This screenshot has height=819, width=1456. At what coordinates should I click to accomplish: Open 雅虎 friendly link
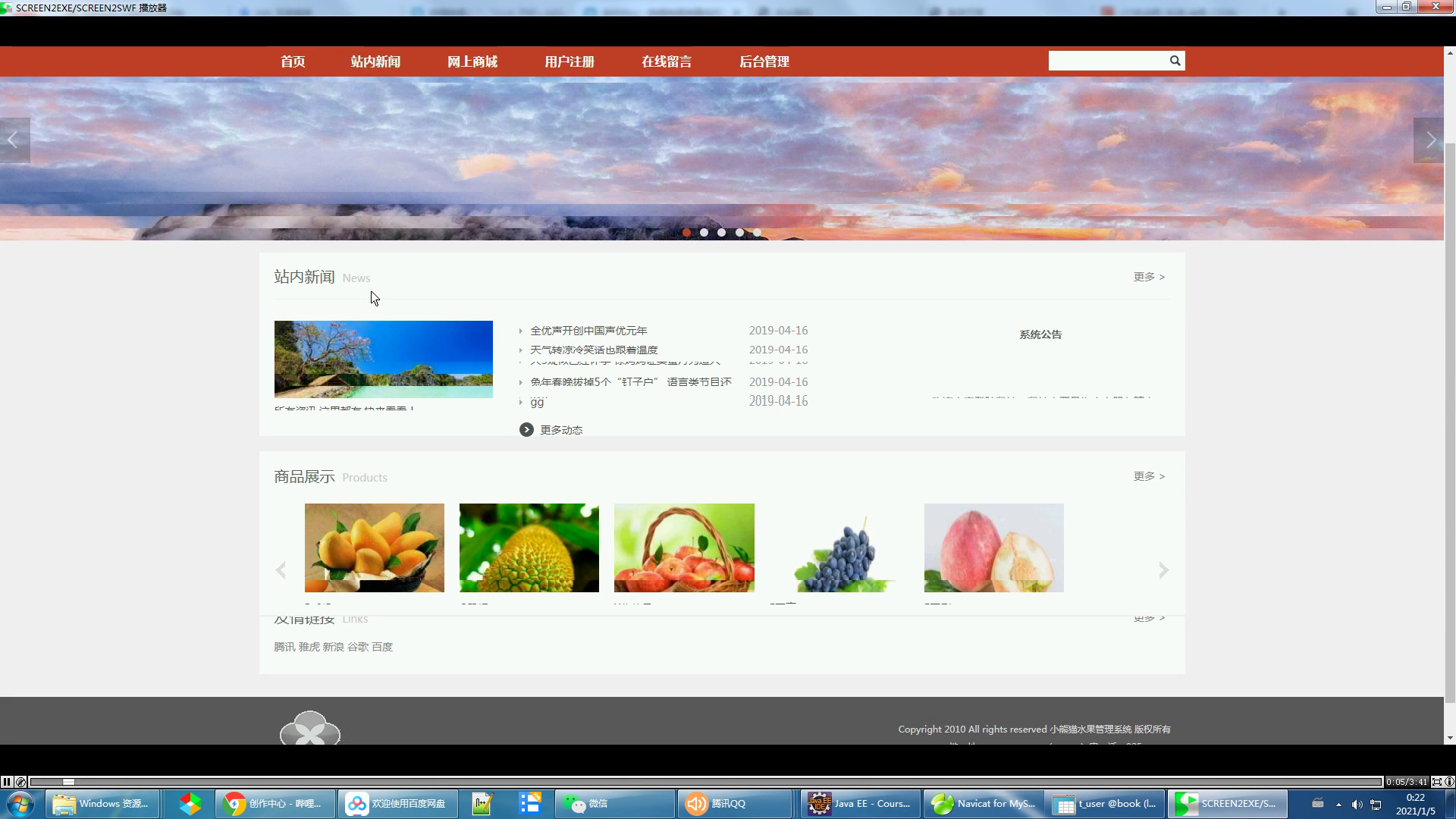pos(309,647)
